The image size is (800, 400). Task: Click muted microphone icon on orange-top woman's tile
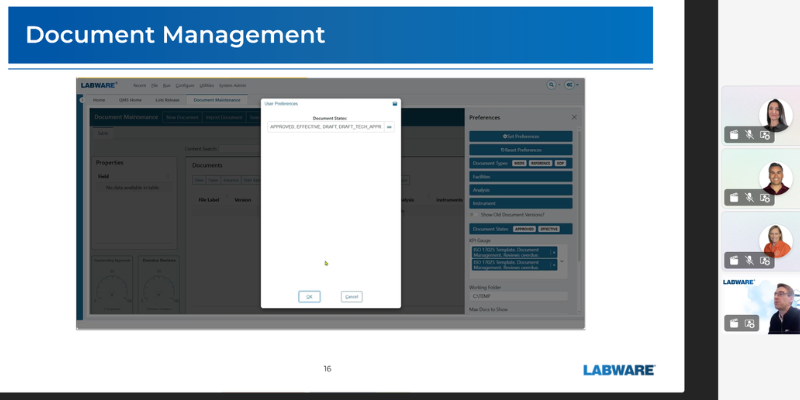point(749,260)
